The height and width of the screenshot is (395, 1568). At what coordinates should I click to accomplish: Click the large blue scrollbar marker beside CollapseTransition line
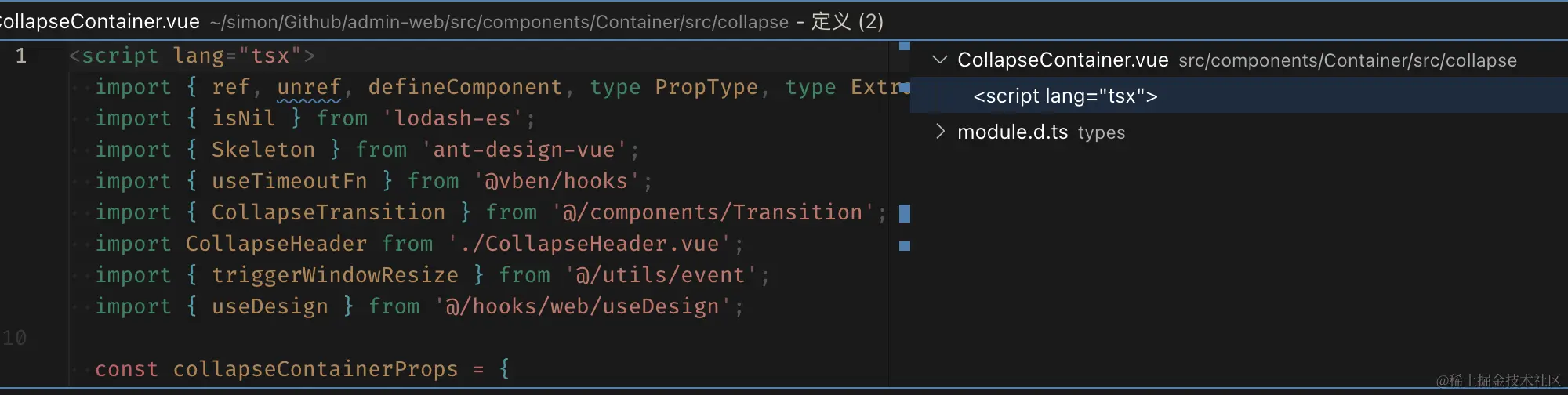(905, 213)
